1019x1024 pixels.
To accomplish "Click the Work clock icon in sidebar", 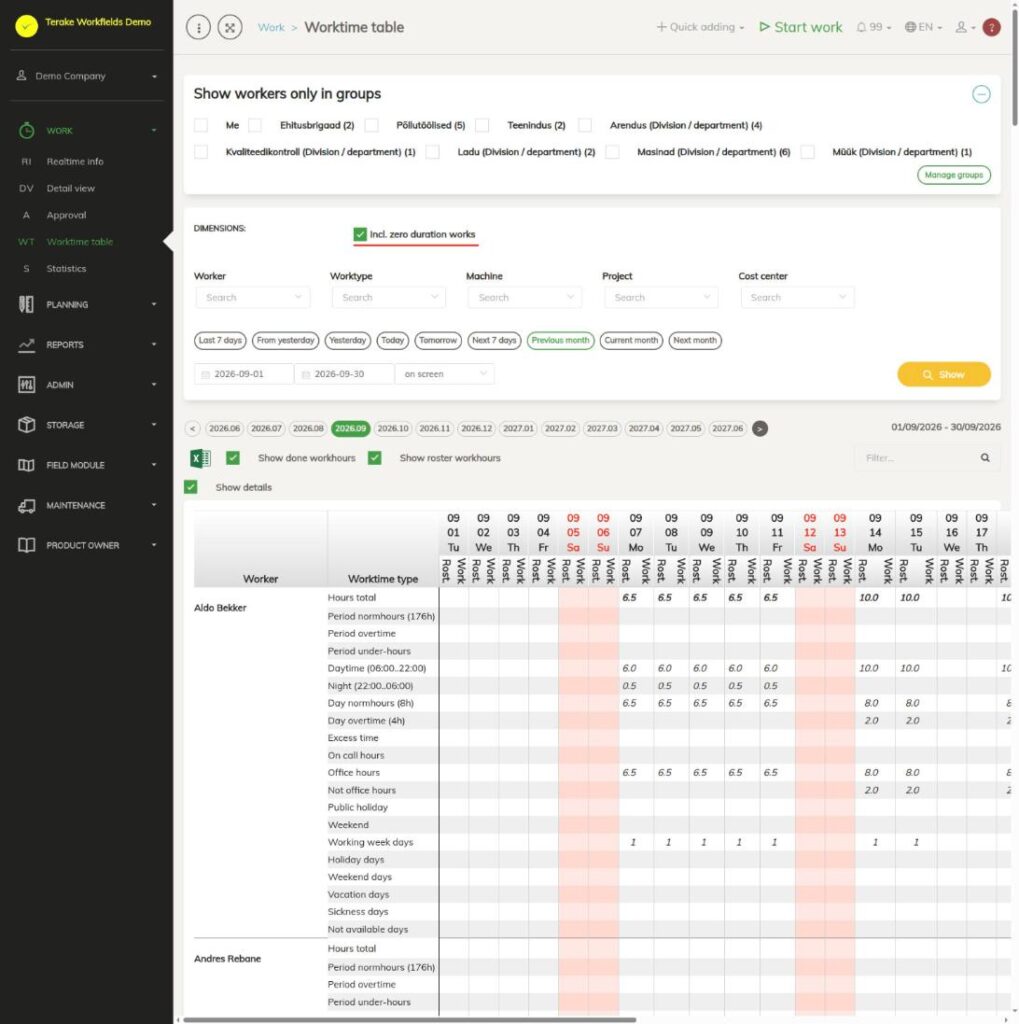I will click(26, 131).
